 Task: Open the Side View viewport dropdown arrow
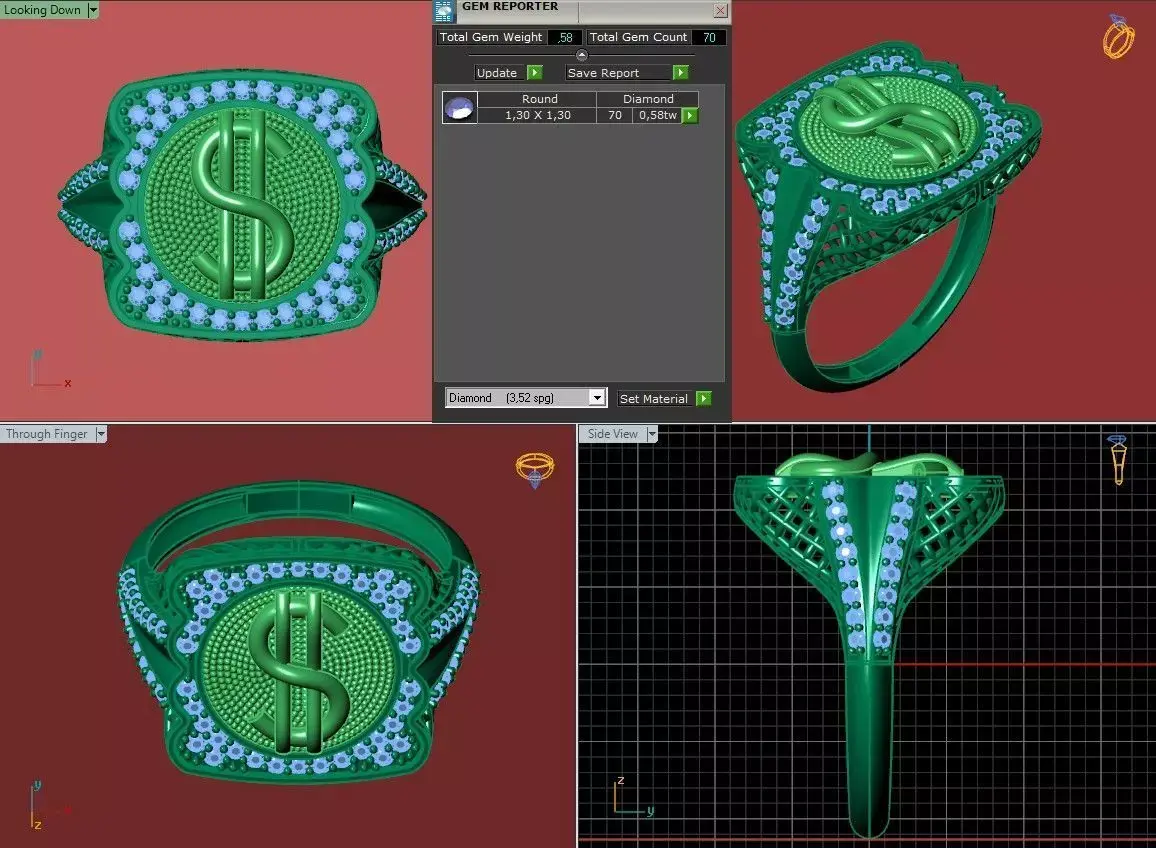coord(652,434)
